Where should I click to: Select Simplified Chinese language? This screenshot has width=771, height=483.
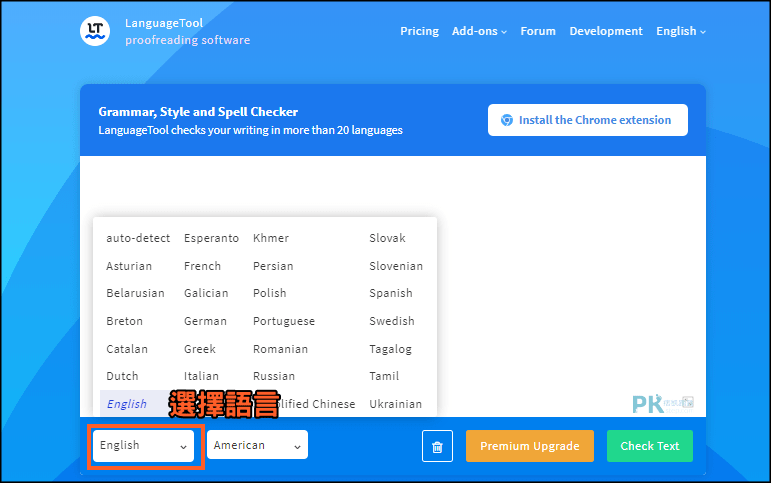pyautogui.click(x=317, y=404)
